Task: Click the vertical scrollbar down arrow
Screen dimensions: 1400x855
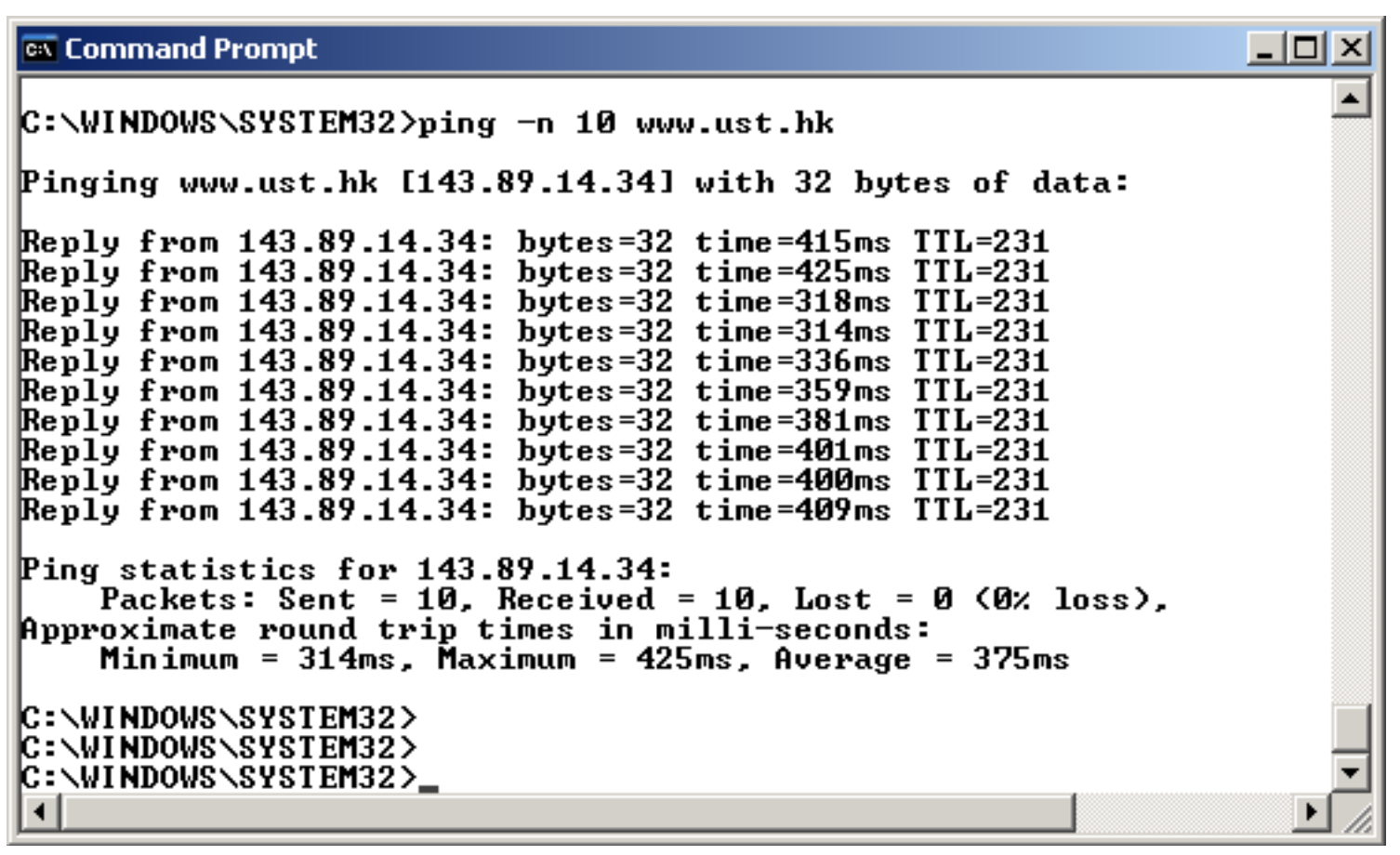Action: point(1351,772)
